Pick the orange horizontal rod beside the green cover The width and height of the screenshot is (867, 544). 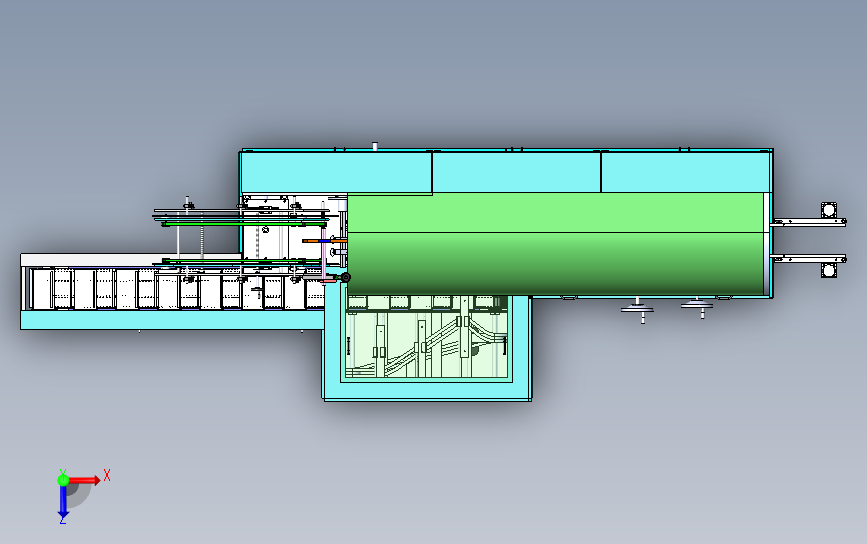click(x=324, y=240)
